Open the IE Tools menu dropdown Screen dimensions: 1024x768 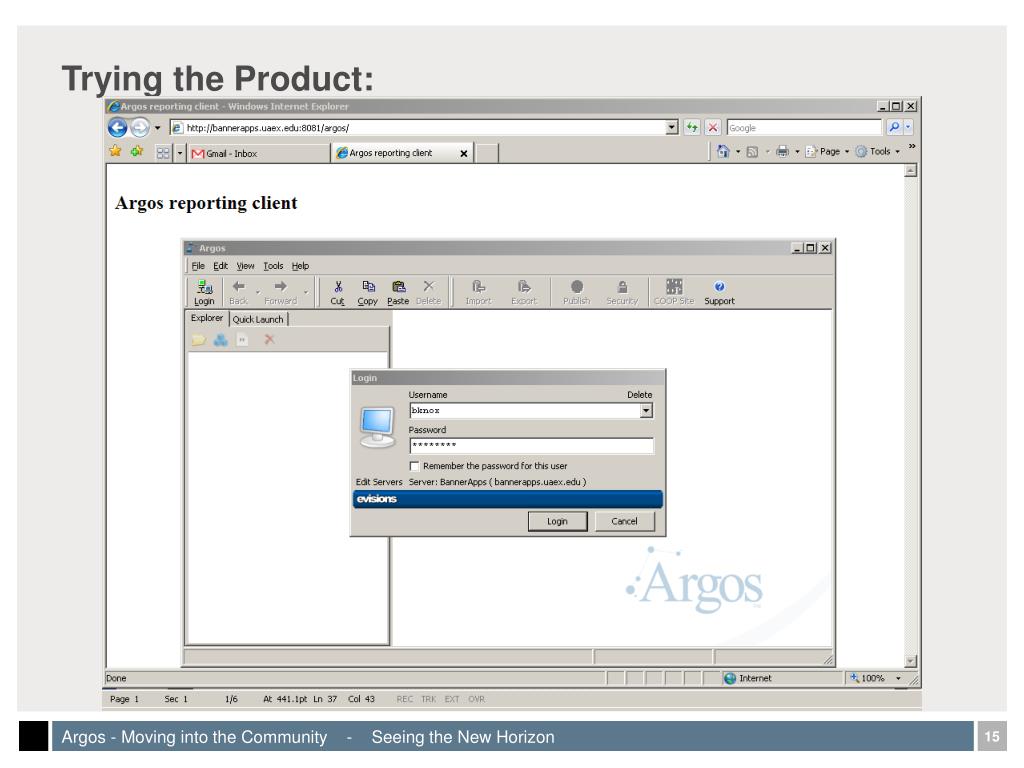(878, 152)
